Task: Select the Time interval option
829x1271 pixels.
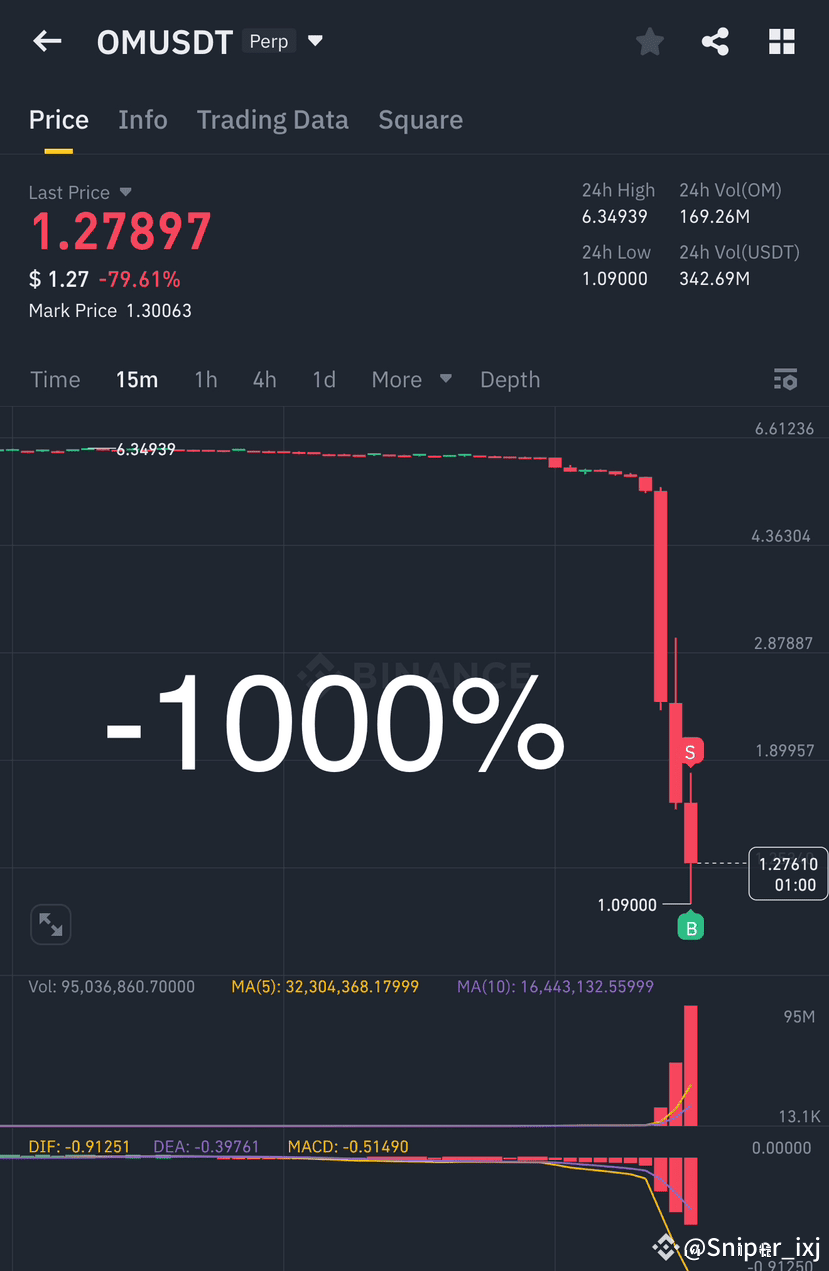Action: pos(55,380)
